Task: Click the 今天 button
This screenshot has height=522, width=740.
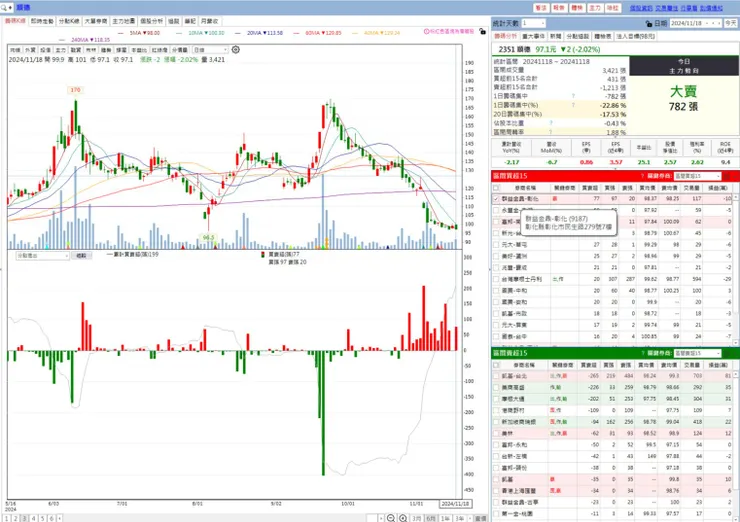Action: [731, 23]
